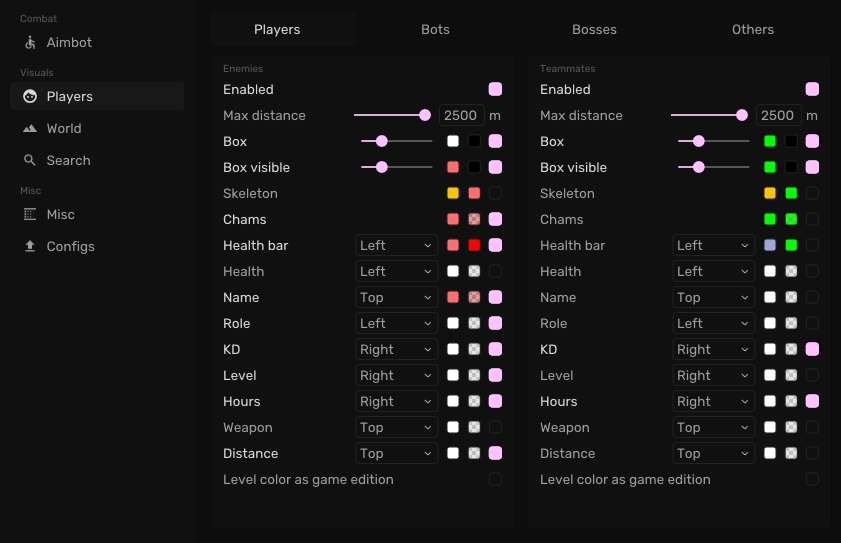
Task: Open the Misc grid icon
Action: [x=30, y=215]
